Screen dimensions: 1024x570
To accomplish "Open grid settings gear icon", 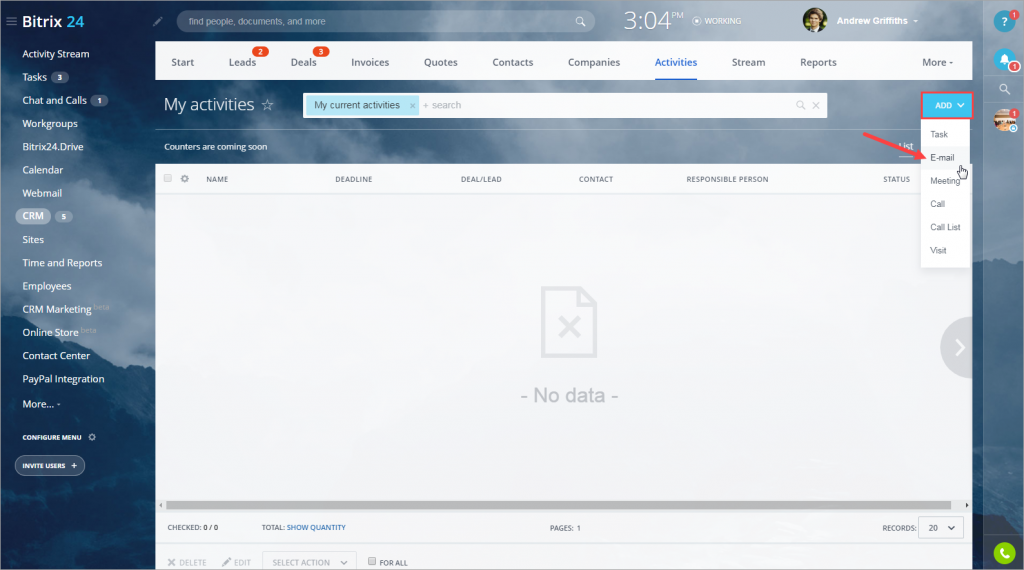I will pos(185,179).
